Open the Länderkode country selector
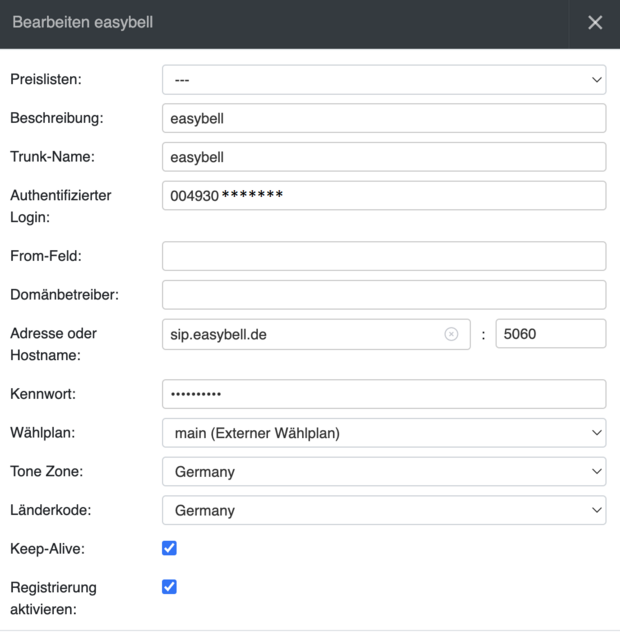This screenshot has height=635, width=620. (x=384, y=510)
